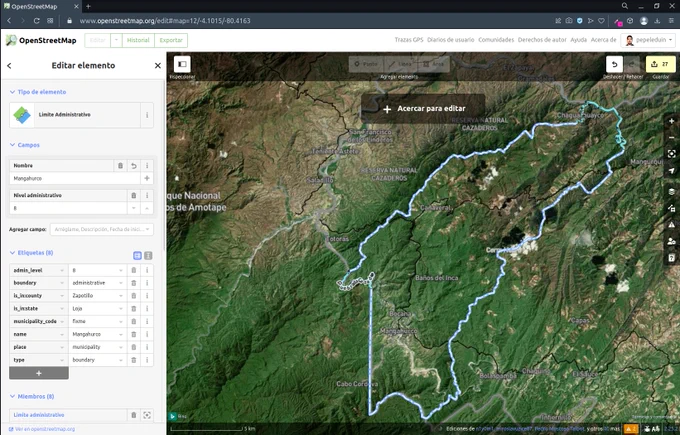Switch tags to text view
The height and width of the screenshot is (435, 680).
click(148, 255)
